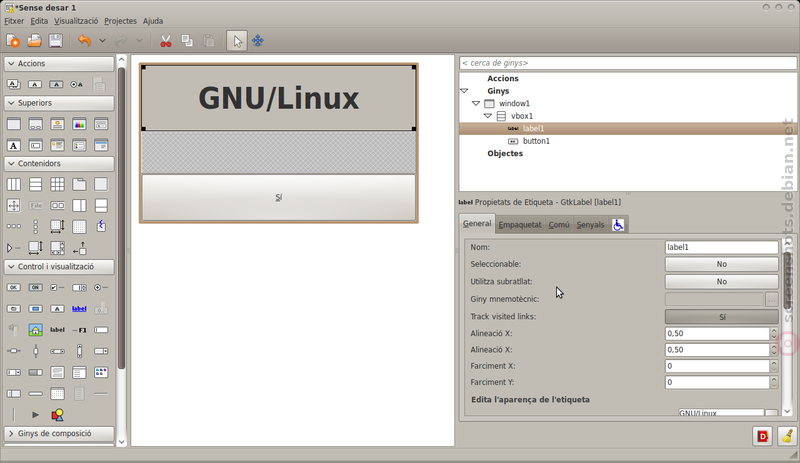The image size is (800, 463).
Task: Save the project using the floppy icon
Action: 55,41
